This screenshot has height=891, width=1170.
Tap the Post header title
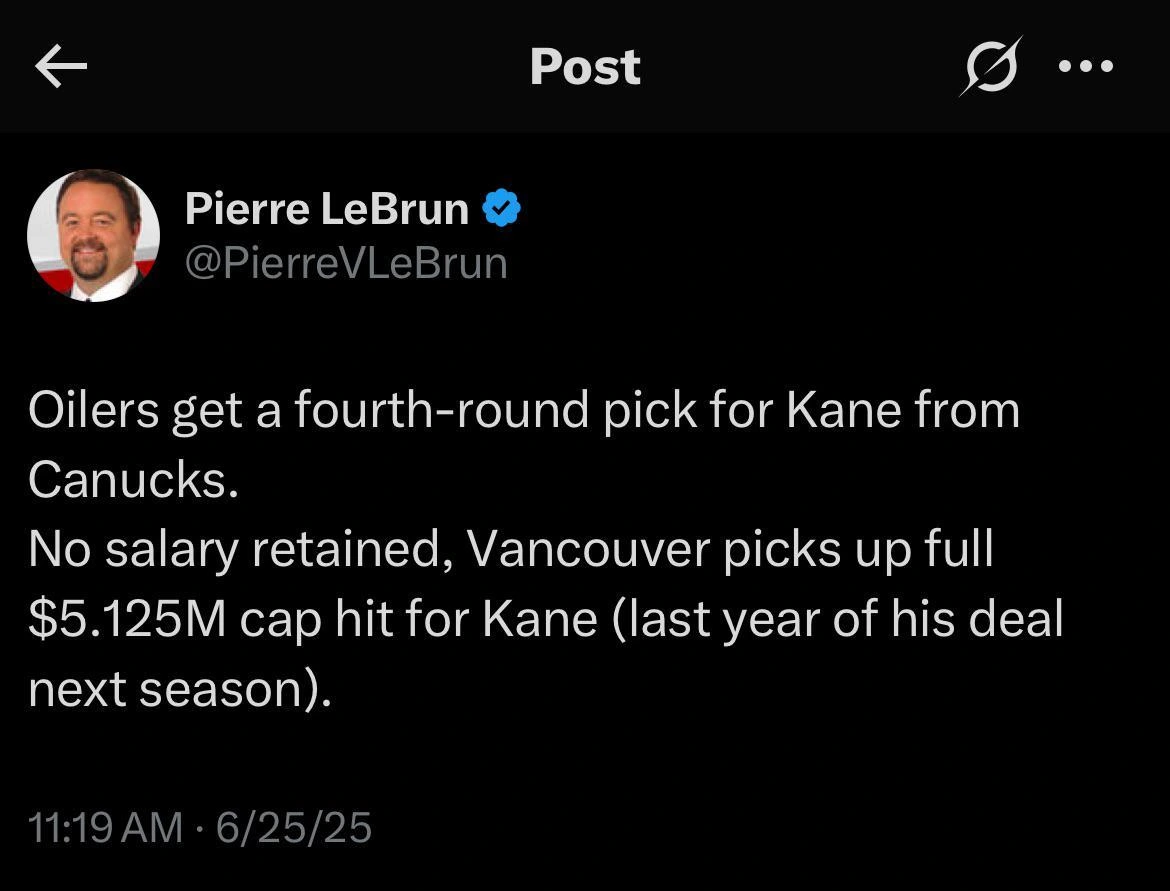[x=585, y=66]
